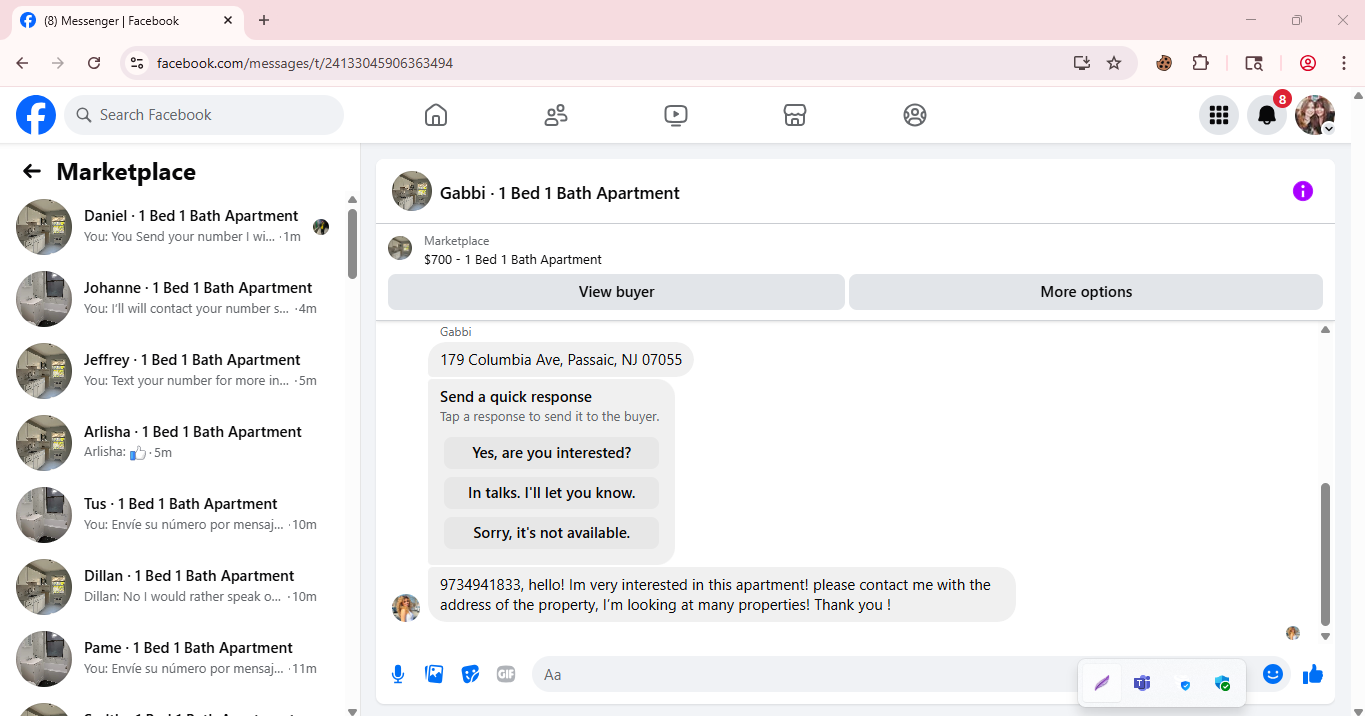Open Chrome profile icon in toolbar

pyautogui.click(x=1308, y=63)
